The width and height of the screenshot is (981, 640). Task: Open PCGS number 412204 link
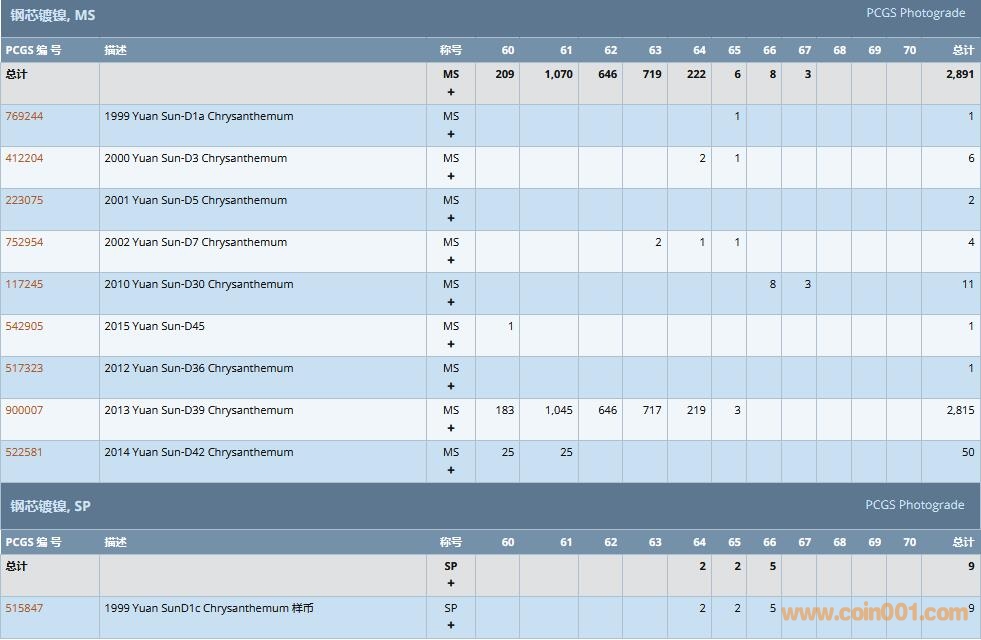[x=24, y=158]
